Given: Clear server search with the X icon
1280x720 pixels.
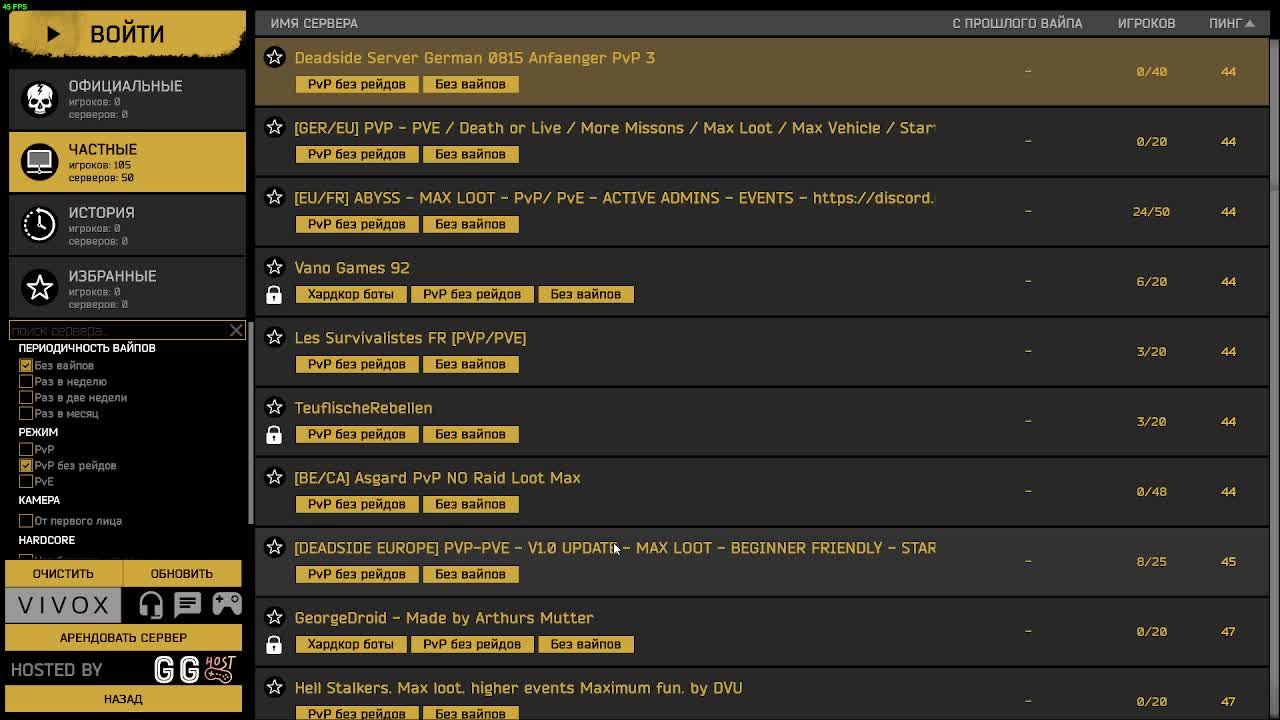Looking at the screenshot, I should pyautogui.click(x=236, y=330).
